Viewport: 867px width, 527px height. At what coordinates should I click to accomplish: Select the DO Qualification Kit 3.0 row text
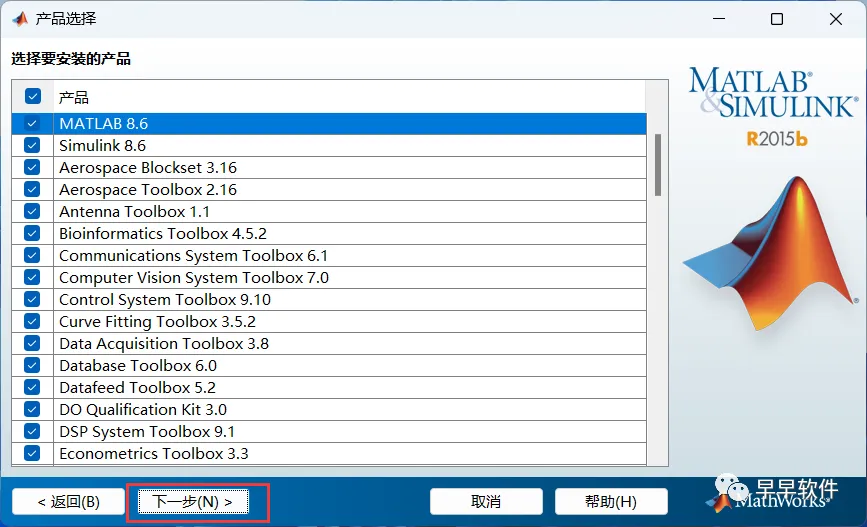(143, 409)
